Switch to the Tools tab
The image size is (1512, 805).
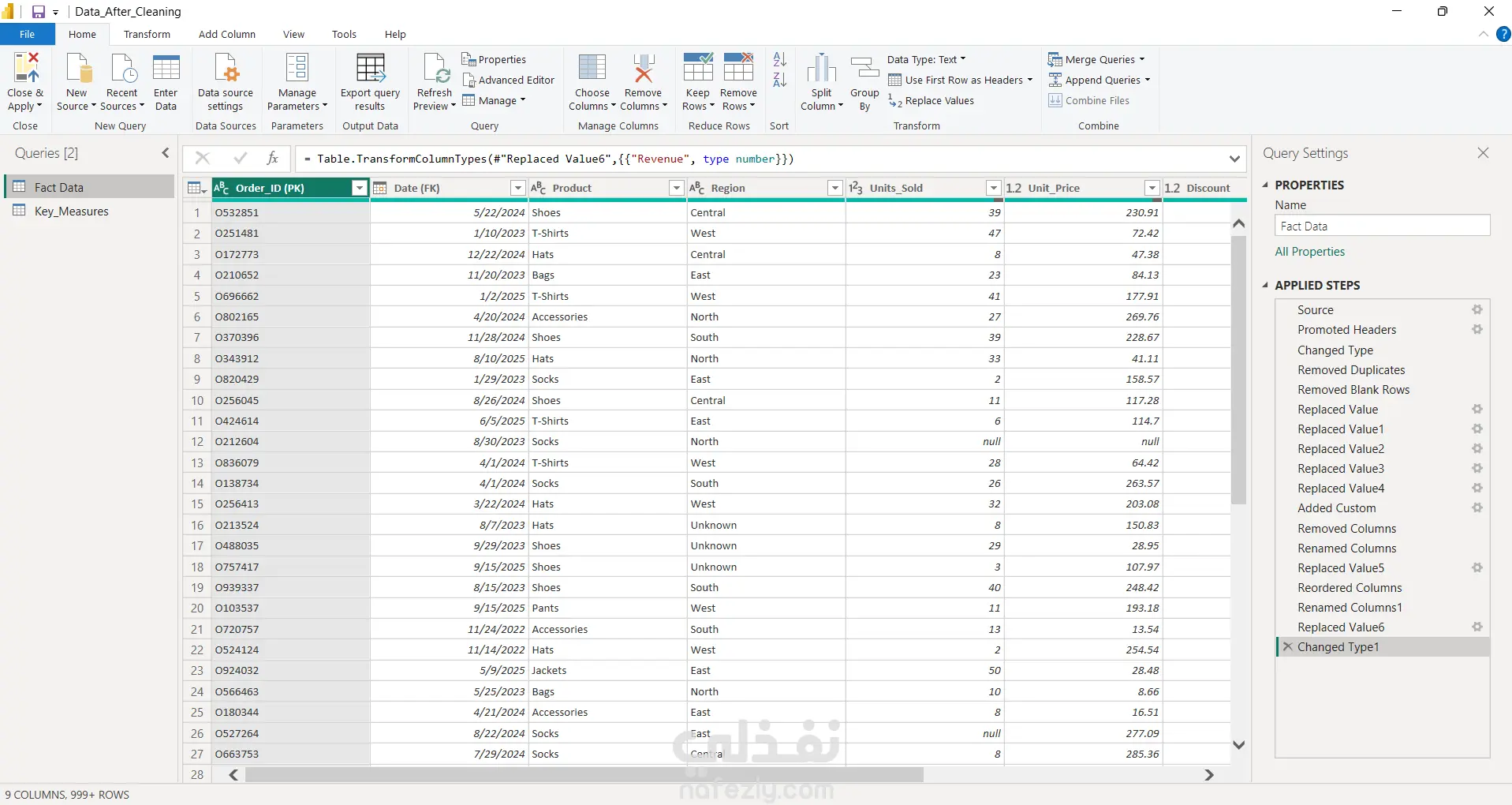click(344, 35)
